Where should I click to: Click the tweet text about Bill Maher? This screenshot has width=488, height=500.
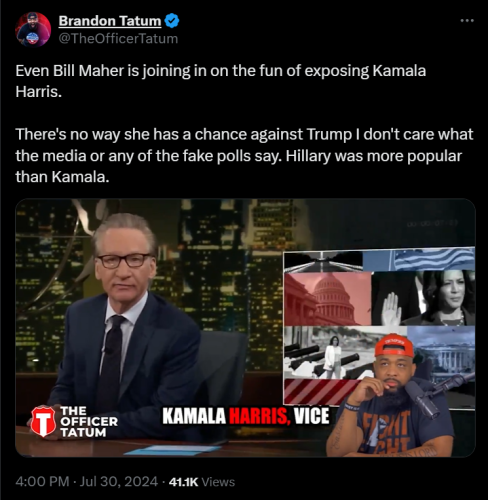(220, 81)
